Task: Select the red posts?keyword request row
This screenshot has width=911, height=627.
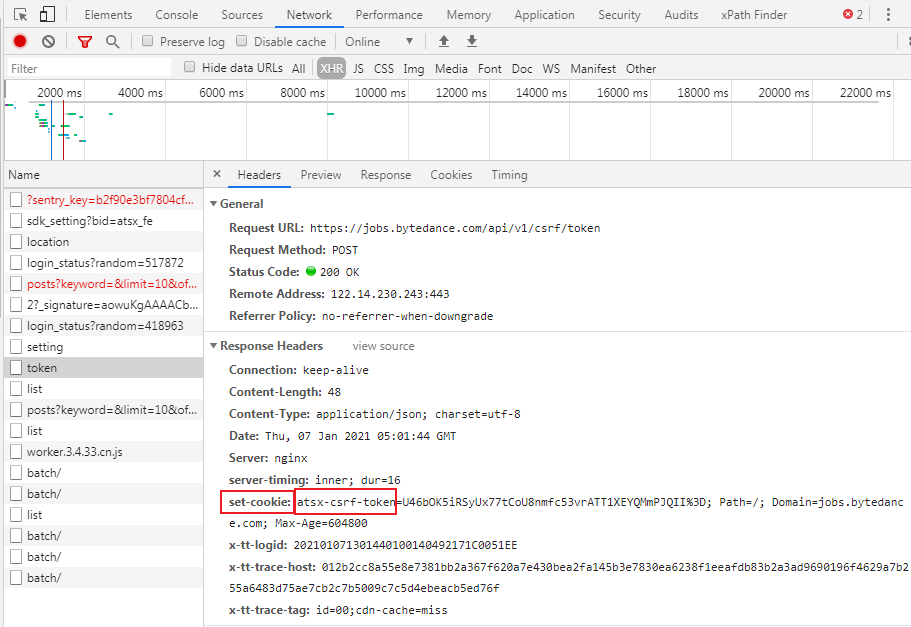Action: 104,284
